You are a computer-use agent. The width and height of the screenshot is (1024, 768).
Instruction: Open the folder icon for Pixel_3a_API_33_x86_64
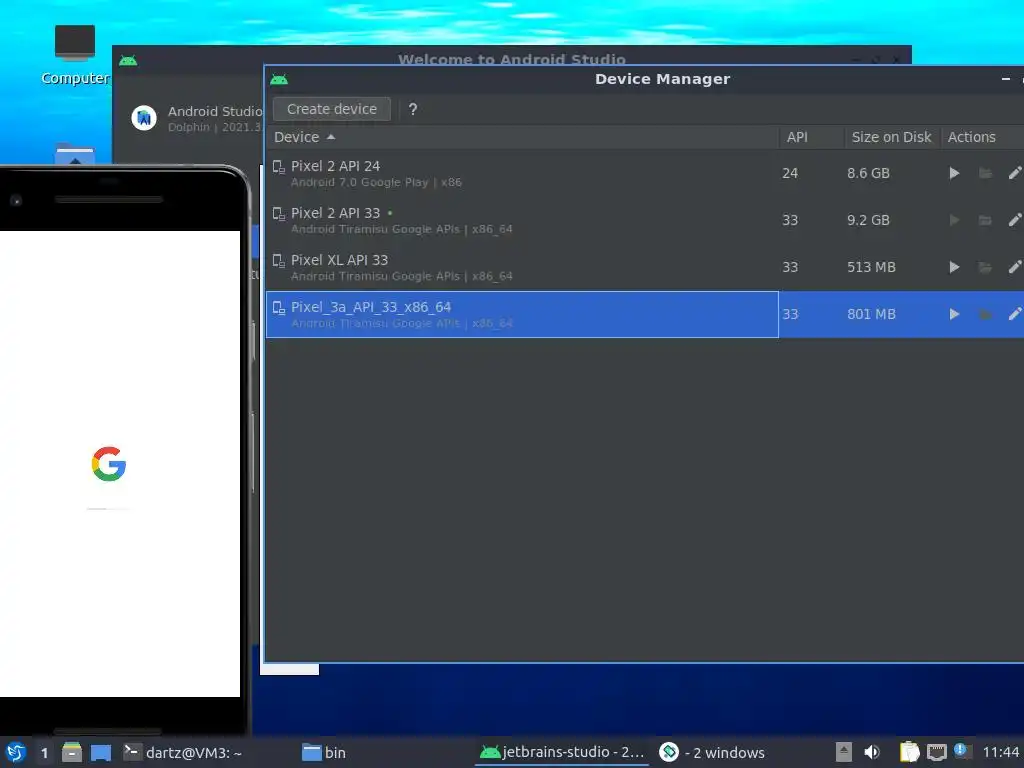(x=985, y=314)
